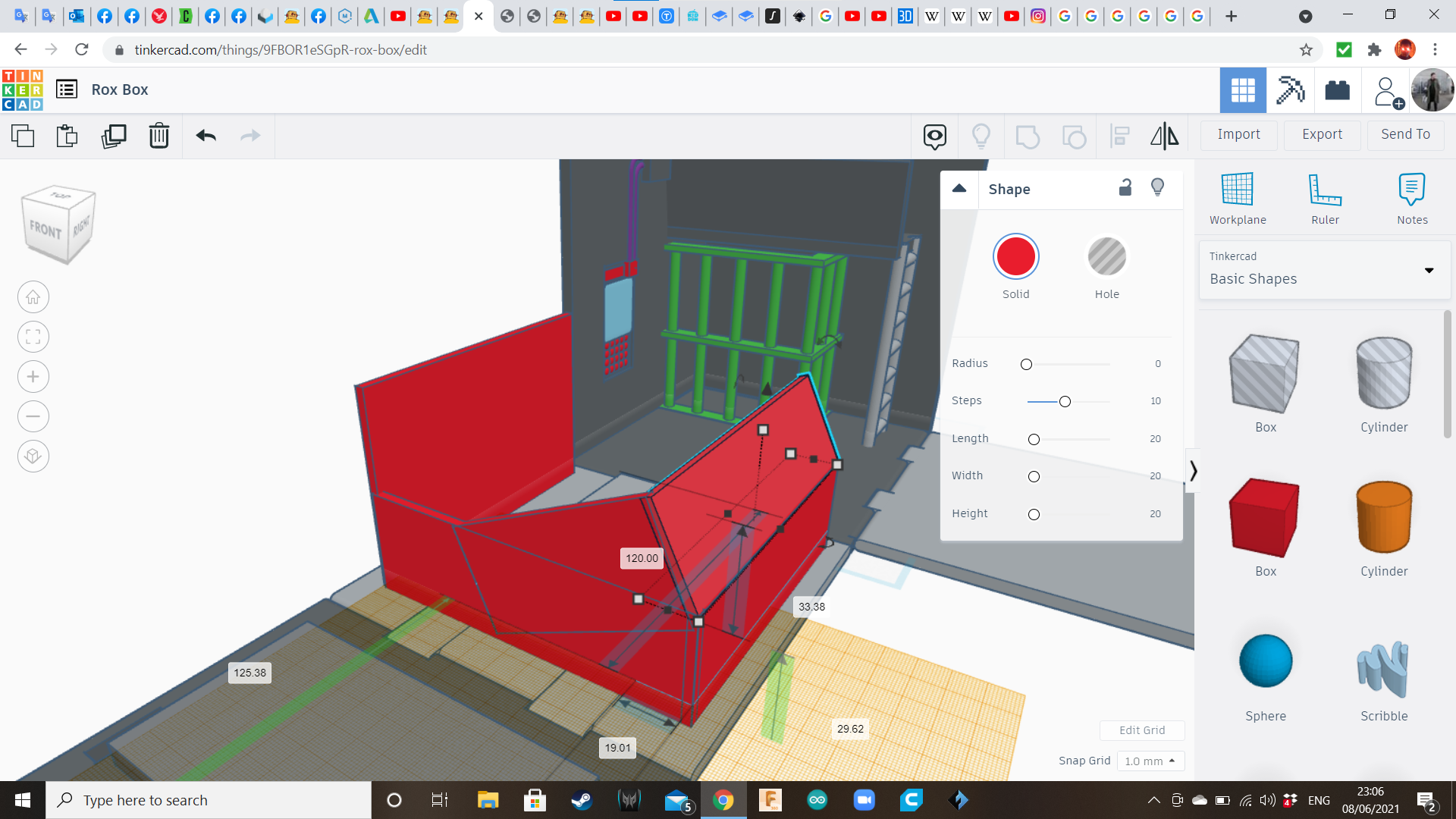Image resolution: width=1456 pixels, height=819 pixels.
Task: Click the Export button
Action: [1322, 134]
